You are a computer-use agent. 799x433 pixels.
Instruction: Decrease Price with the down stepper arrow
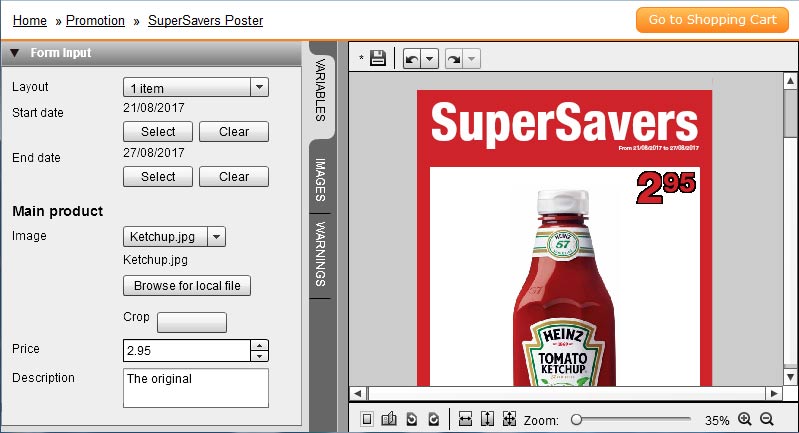coord(259,356)
